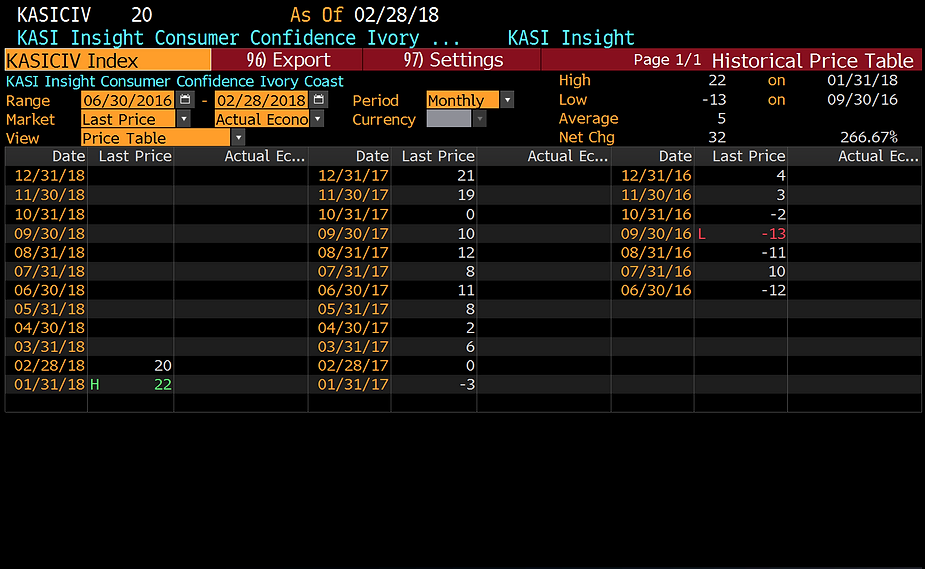
Task: Expand the Period Monthly dropdown
Action: coord(507,100)
